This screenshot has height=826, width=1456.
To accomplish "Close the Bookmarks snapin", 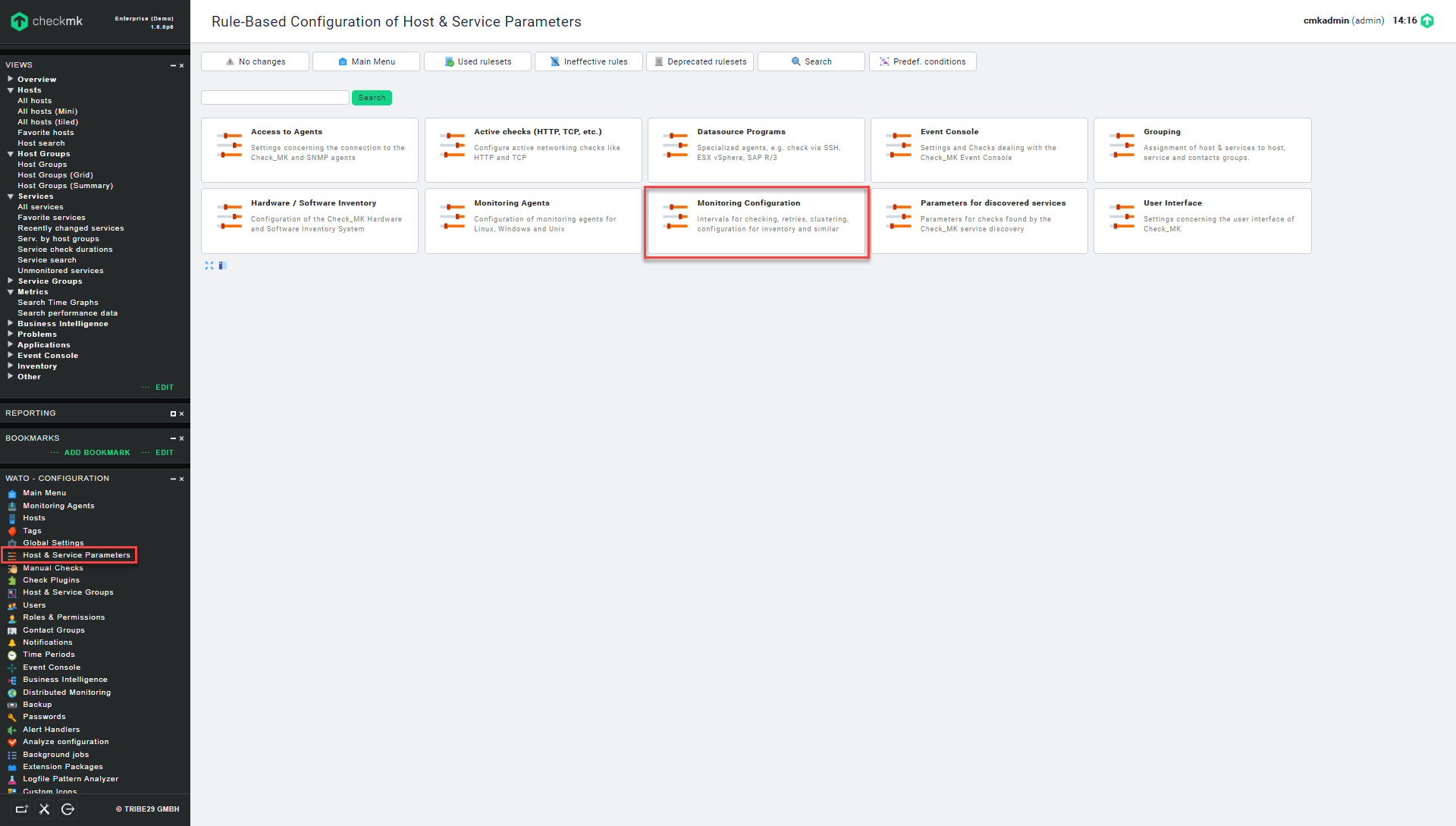I will (x=182, y=439).
